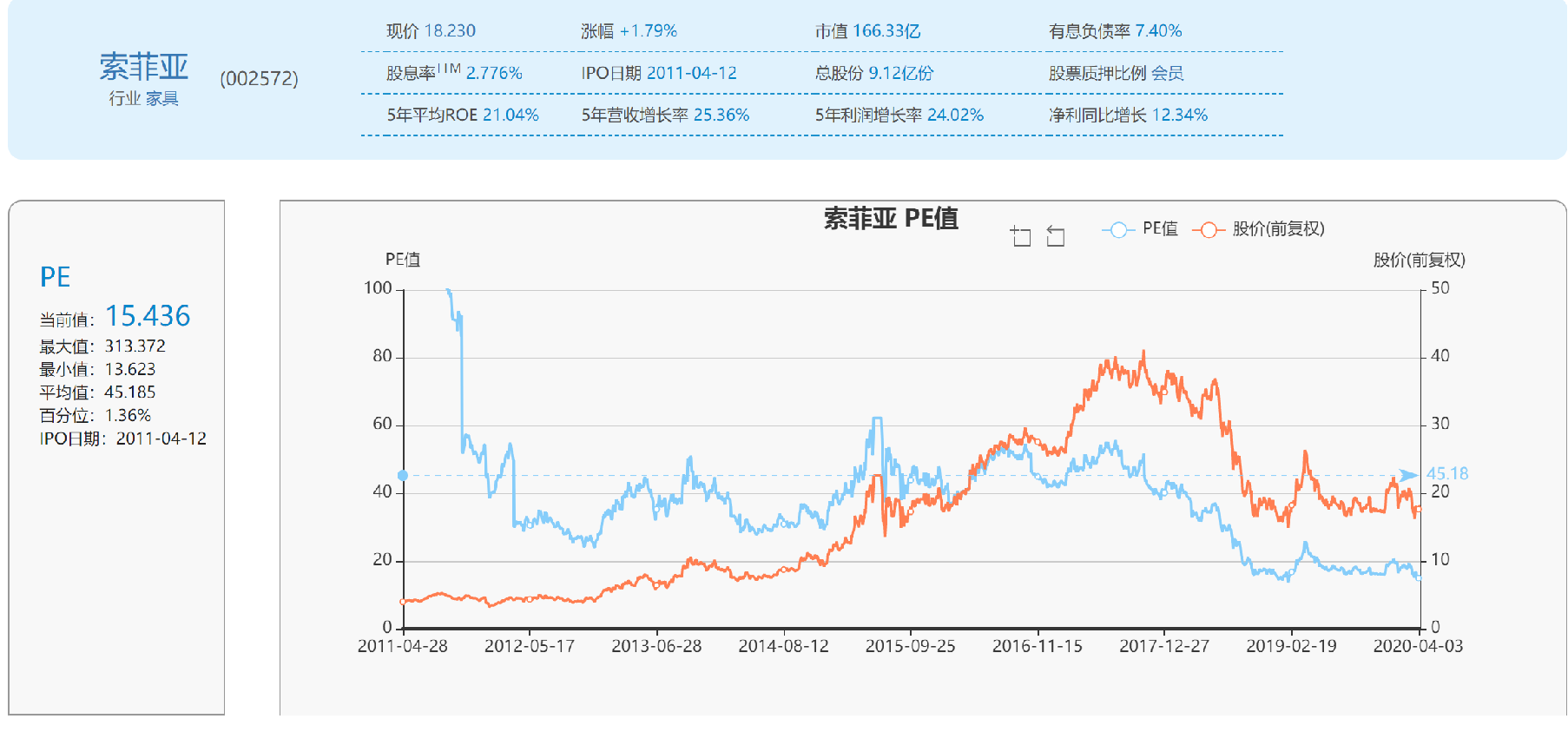Image resolution: width=1568 pixels, height=732 pixels.
Task: Click the stock code (002572)
Action: coord(259,79)
